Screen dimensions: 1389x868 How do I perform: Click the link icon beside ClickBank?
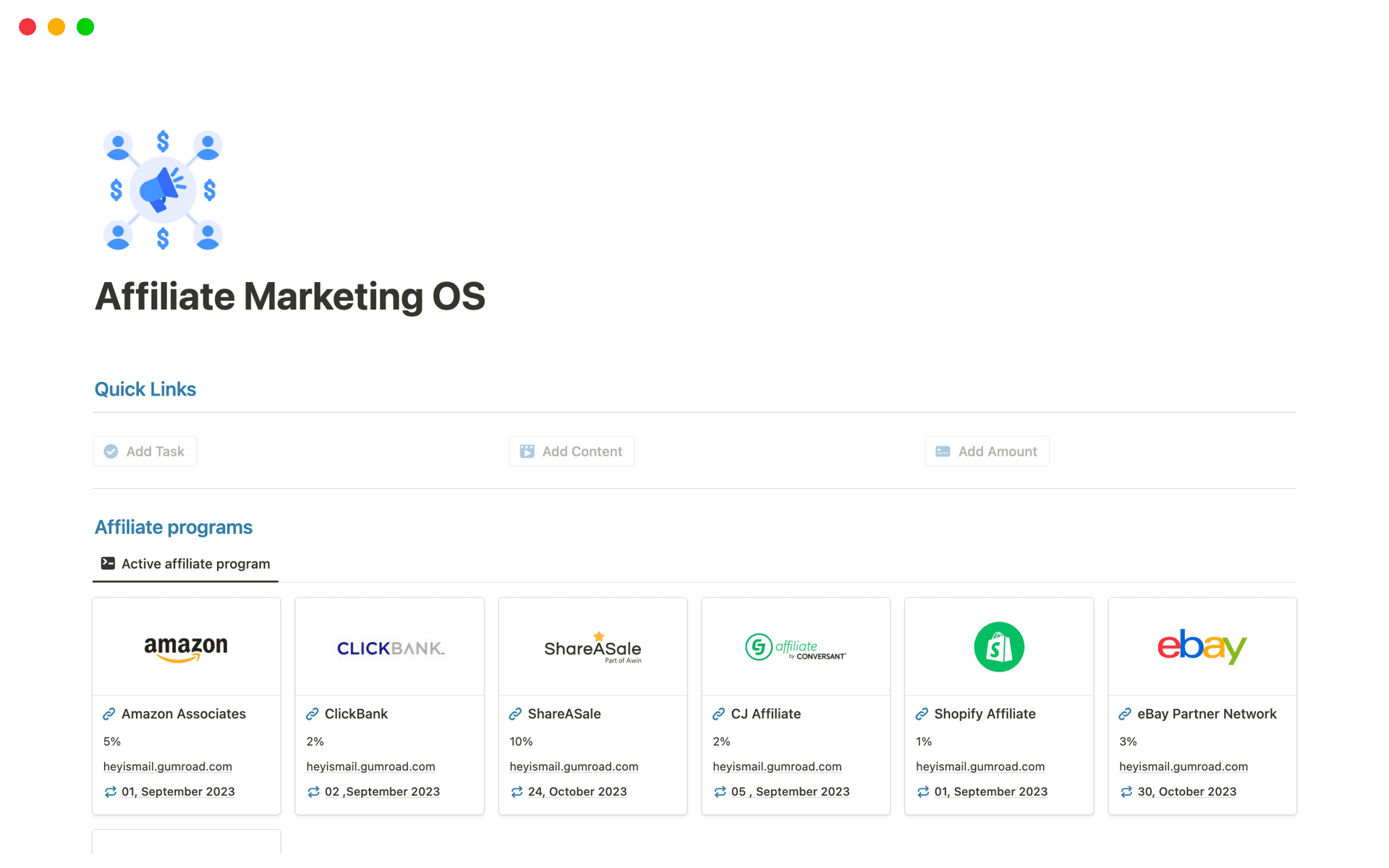(x=313, y=714)
